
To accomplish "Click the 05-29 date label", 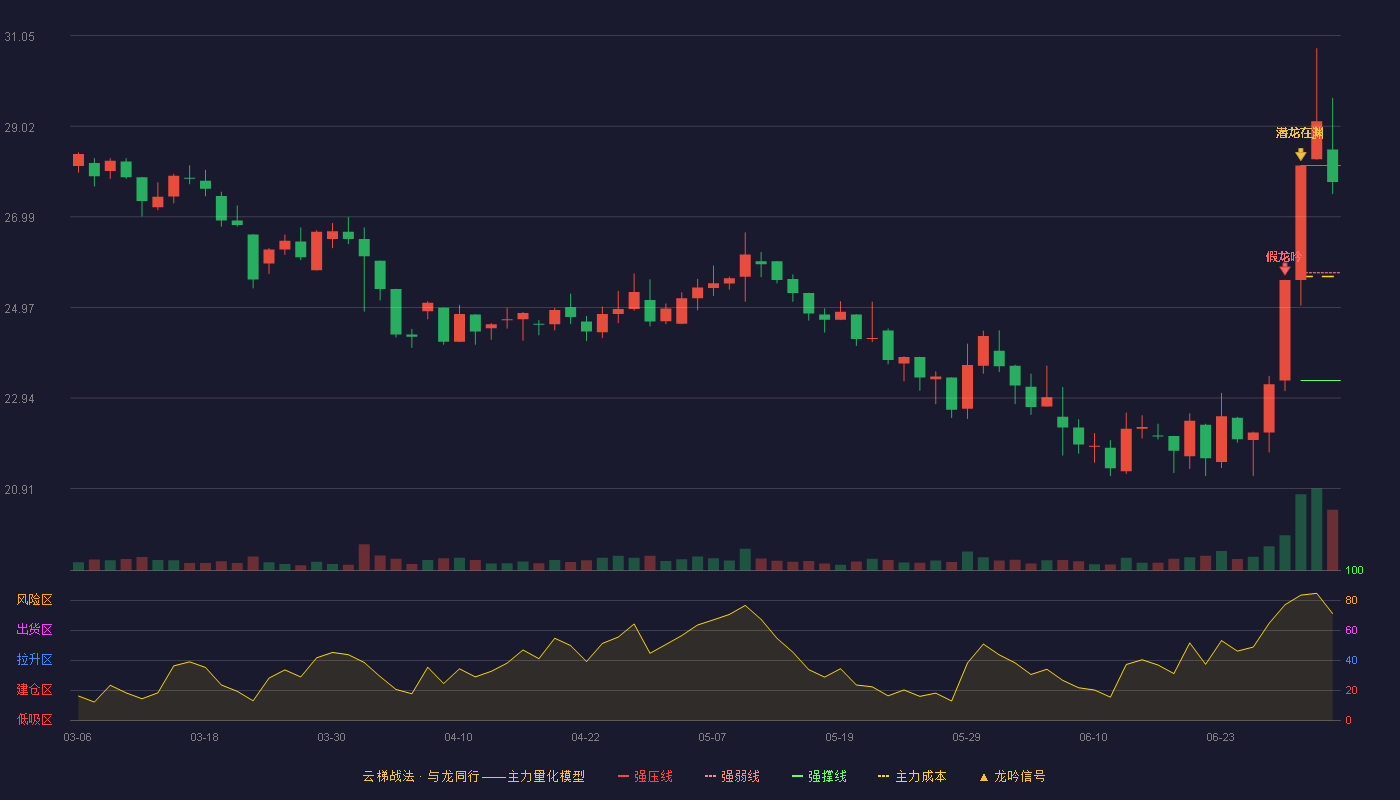I will (x=966, y=737).
